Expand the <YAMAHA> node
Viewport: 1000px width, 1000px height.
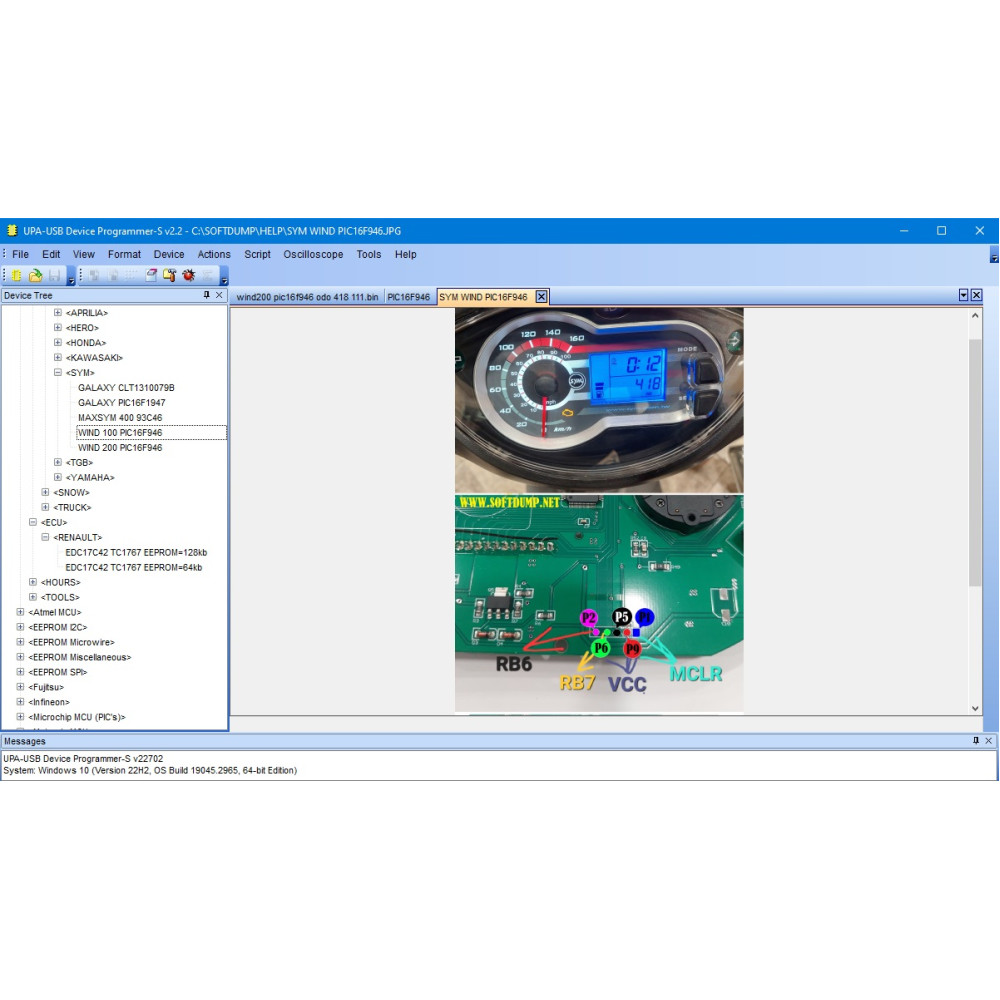pyautogui.click(x=57, y=477)
